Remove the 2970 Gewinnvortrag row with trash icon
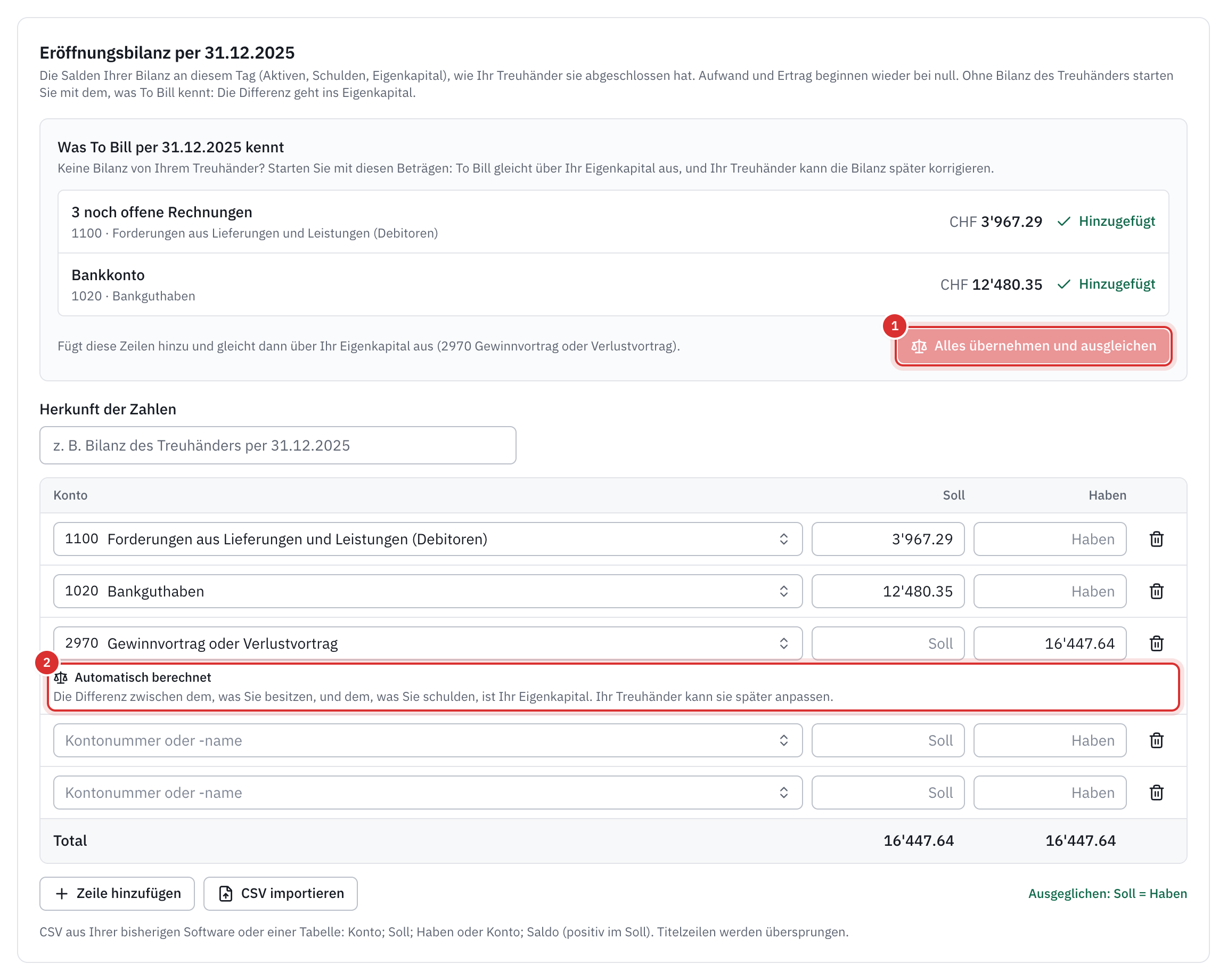The height and width of the screenshot is (980, 1227). 1156,643
